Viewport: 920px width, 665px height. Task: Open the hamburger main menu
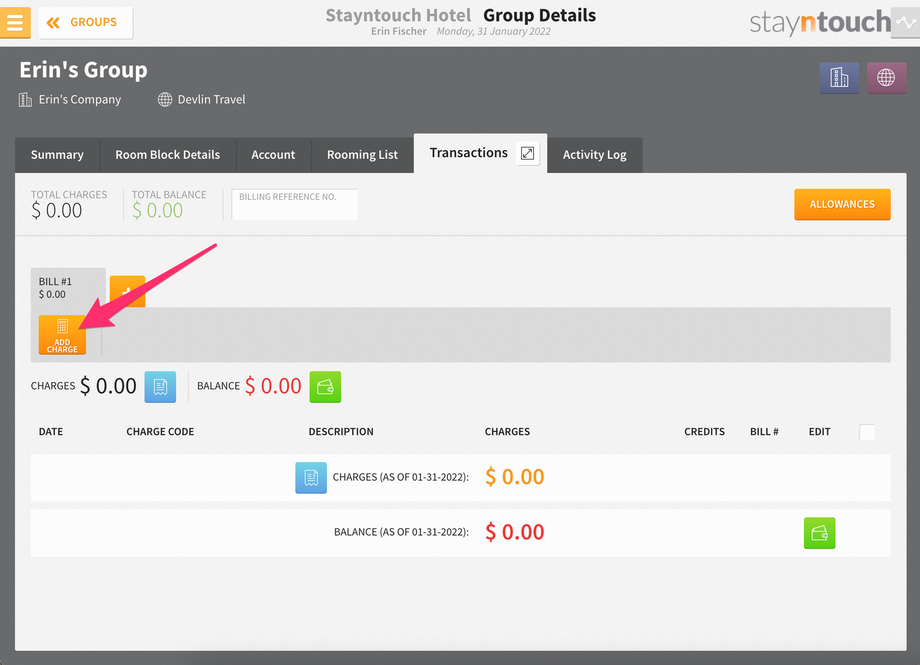(15, 22)
